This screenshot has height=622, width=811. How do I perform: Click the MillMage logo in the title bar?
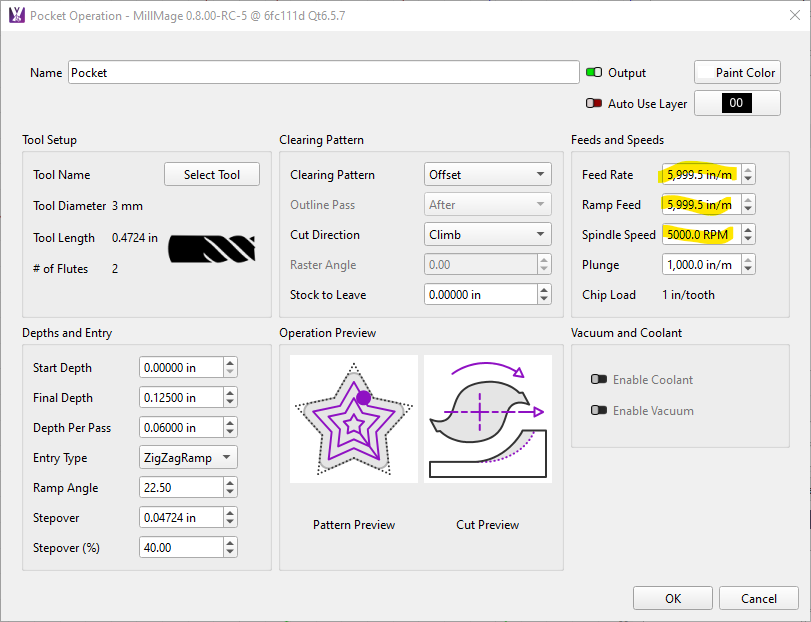click(x=15, y=15)
